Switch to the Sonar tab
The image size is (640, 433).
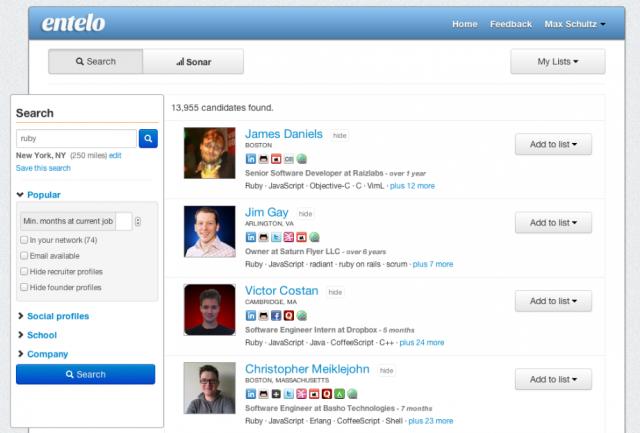coord(193,62)
